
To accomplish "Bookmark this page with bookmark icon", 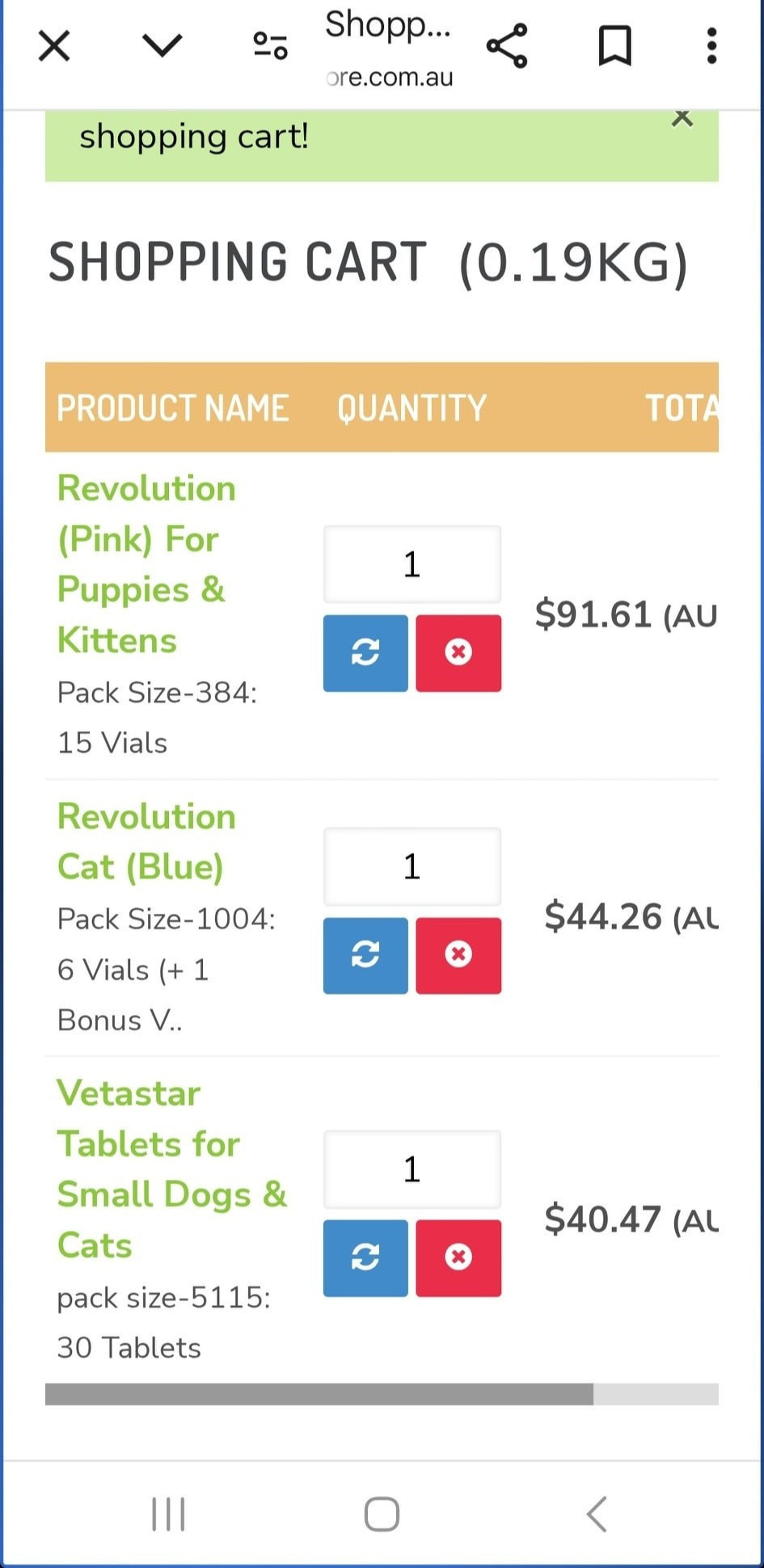I will point(614,46).
